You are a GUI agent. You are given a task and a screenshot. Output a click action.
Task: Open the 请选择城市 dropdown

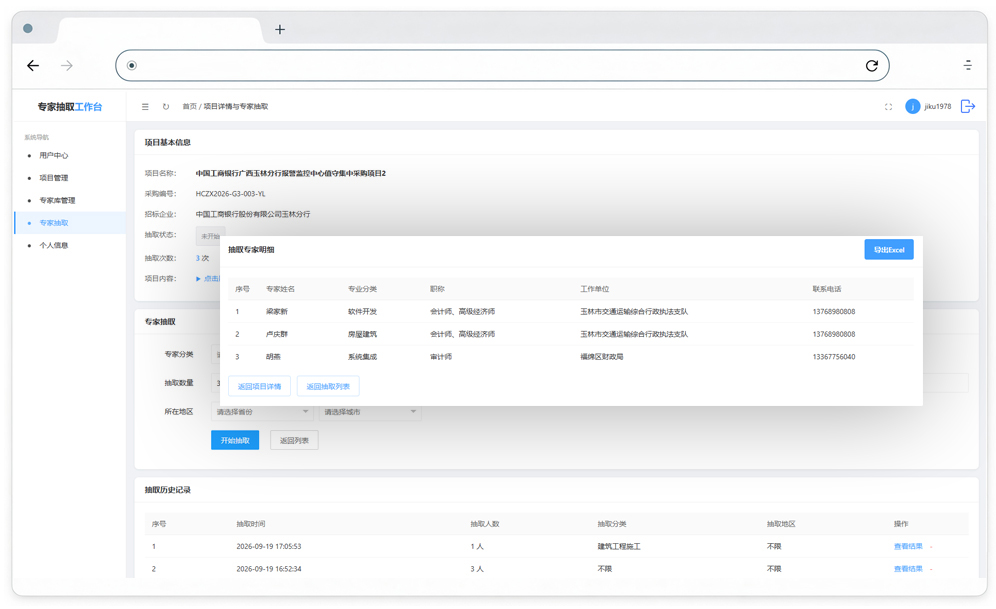point(370,412)
